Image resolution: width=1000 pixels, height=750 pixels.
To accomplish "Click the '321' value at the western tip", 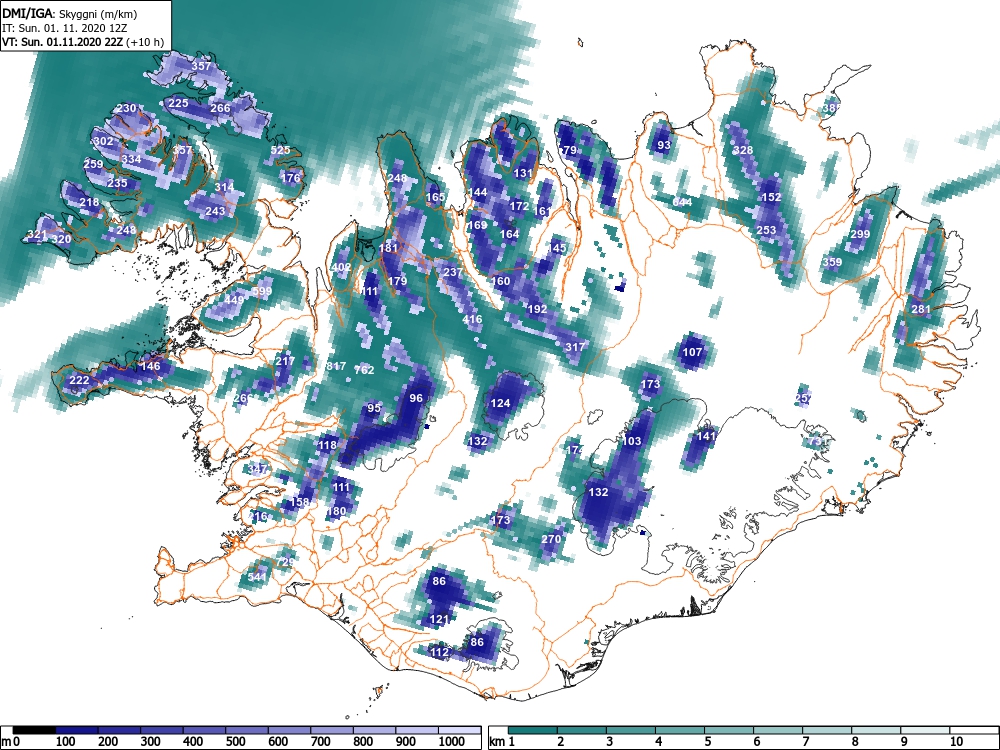I will tap(37, 235).
